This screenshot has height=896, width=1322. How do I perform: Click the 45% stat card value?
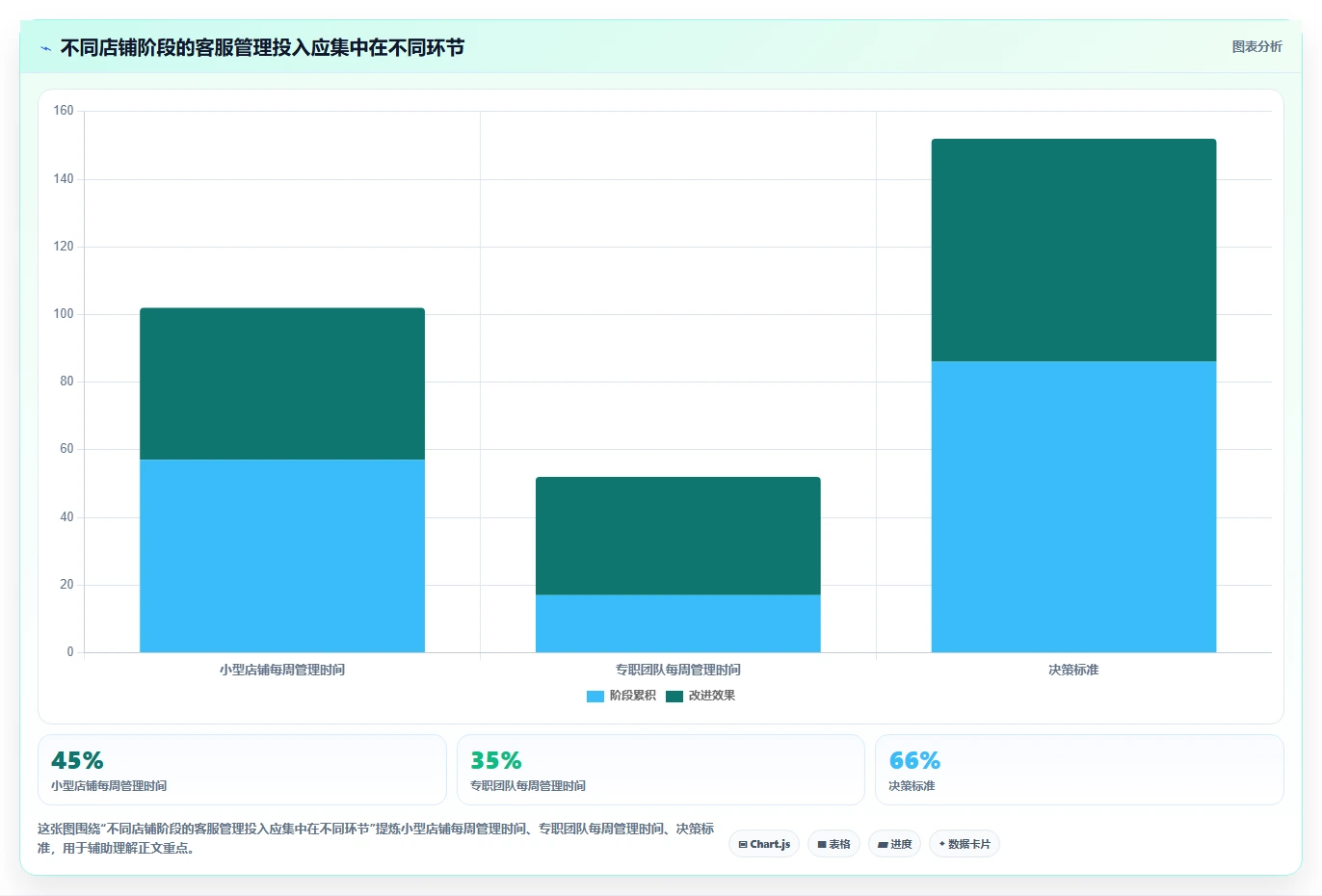pyautogui.click(x=77, y=760)
